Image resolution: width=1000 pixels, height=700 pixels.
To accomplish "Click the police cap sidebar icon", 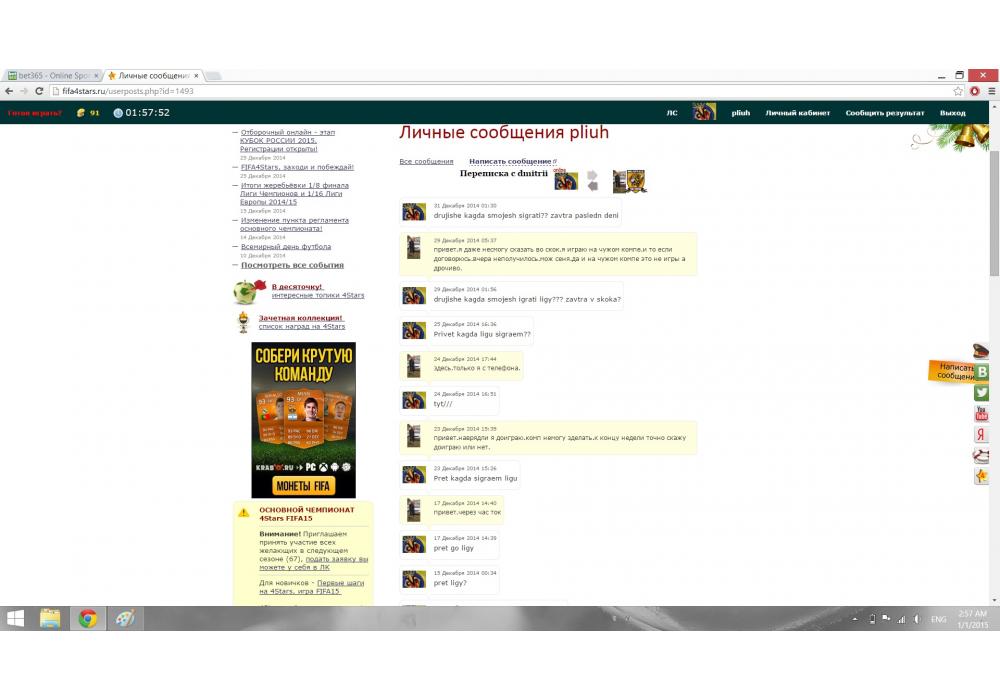I will [x=981, y=351].
